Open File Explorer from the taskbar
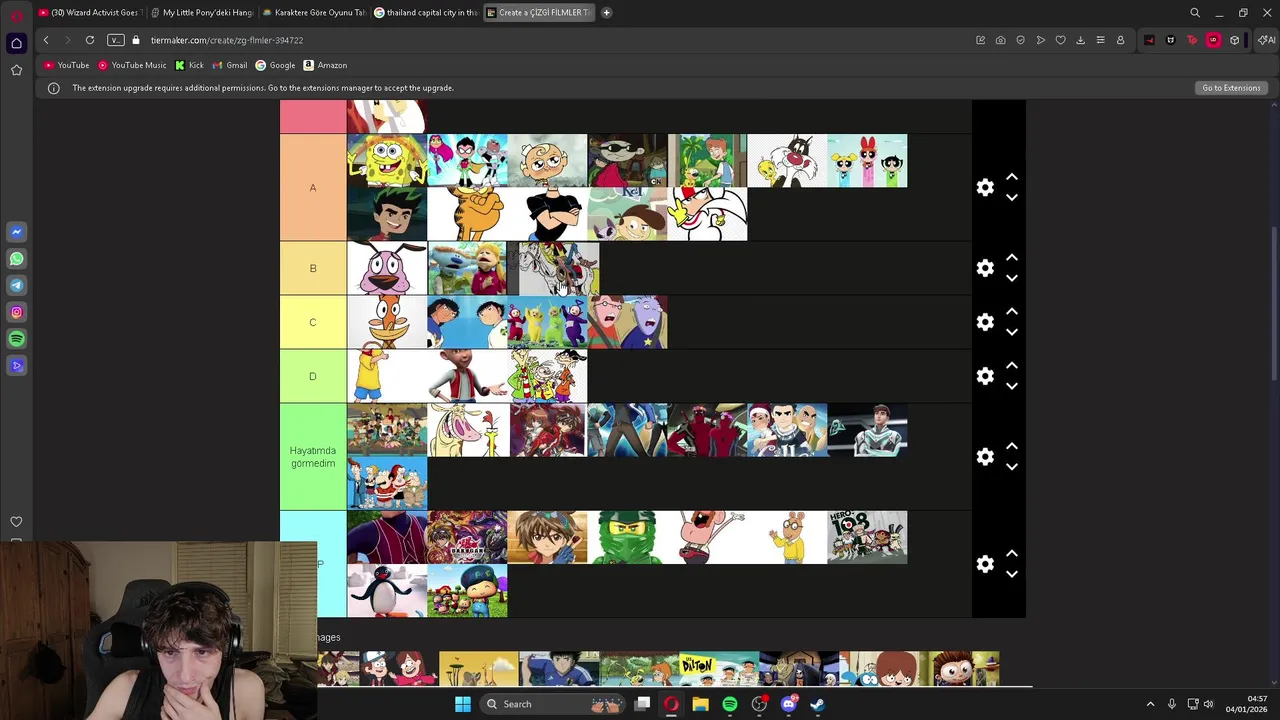This screenshot has height=720, width=1280. (x=701, y=704)
